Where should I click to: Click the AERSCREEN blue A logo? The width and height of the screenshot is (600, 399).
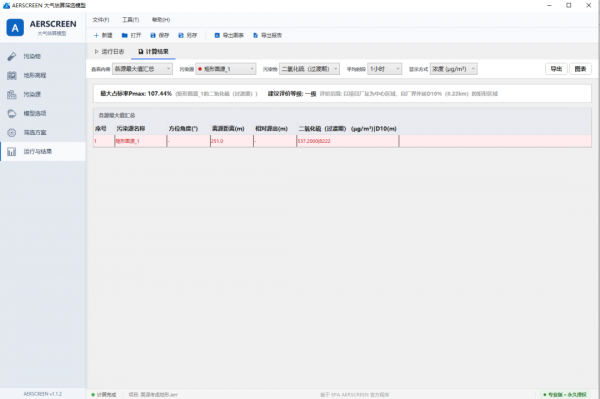15,28
